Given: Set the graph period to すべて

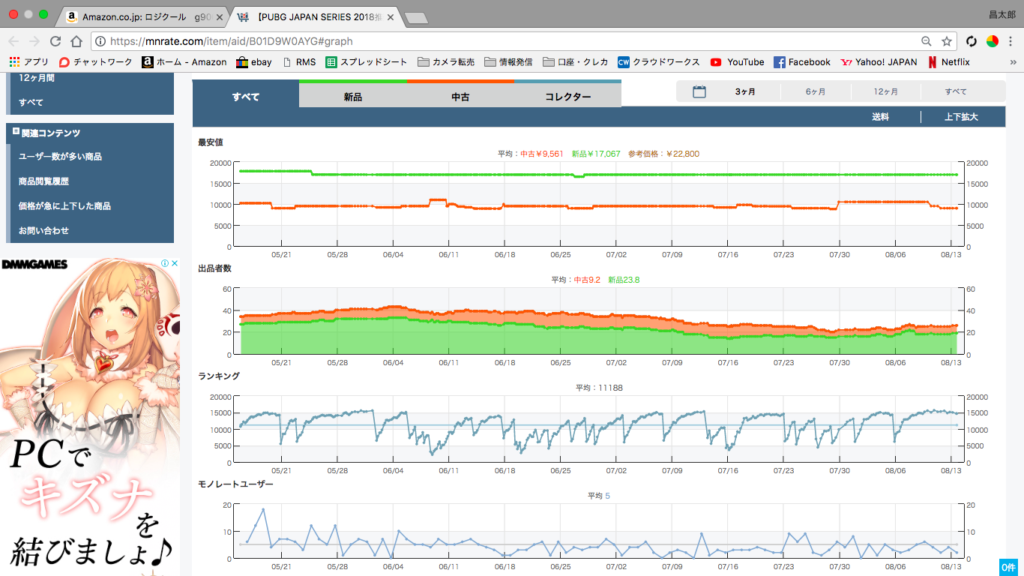Looking at the screenshot, I should coord(955,91).
